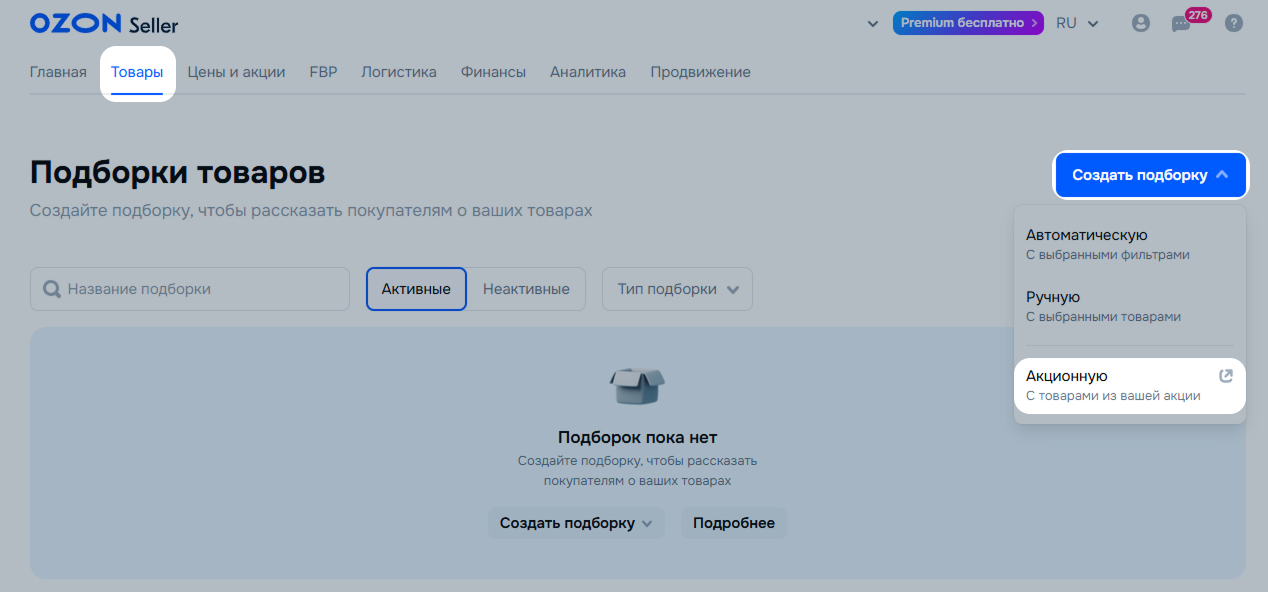Click the Подборок пока нет text

pyautogui.click(x=637, y=437)
